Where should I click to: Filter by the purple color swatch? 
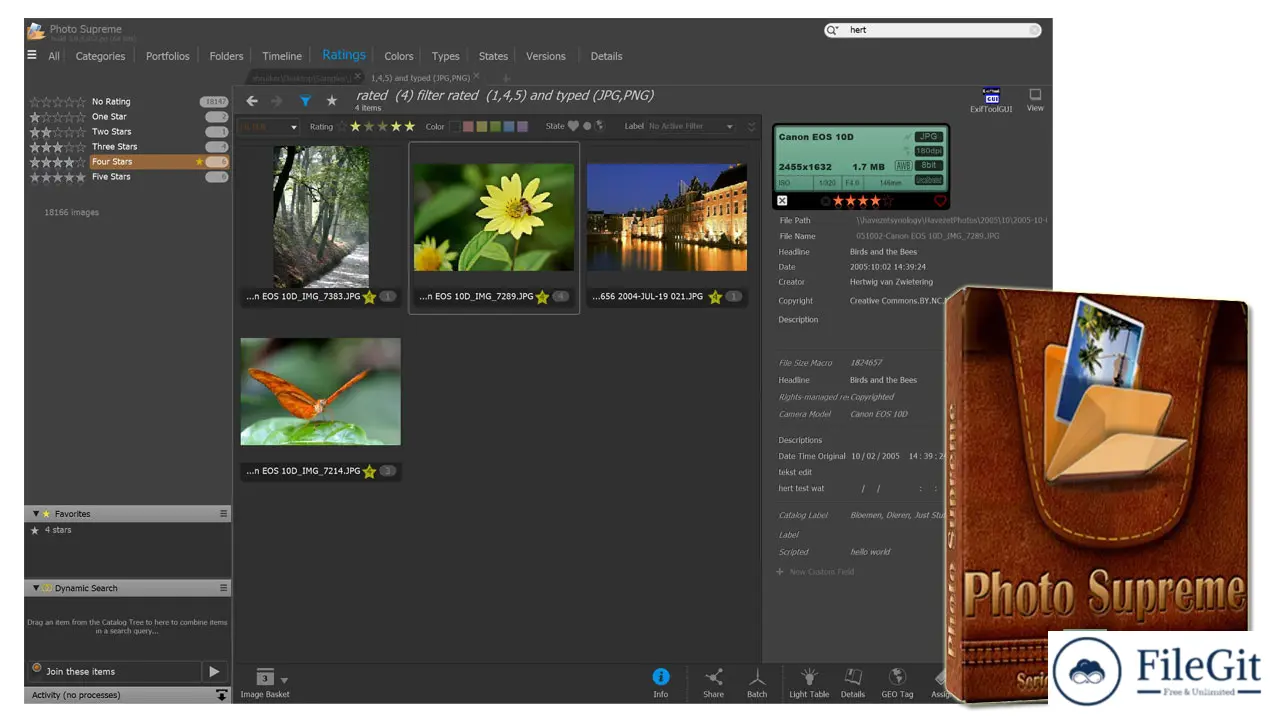[522, 127]
